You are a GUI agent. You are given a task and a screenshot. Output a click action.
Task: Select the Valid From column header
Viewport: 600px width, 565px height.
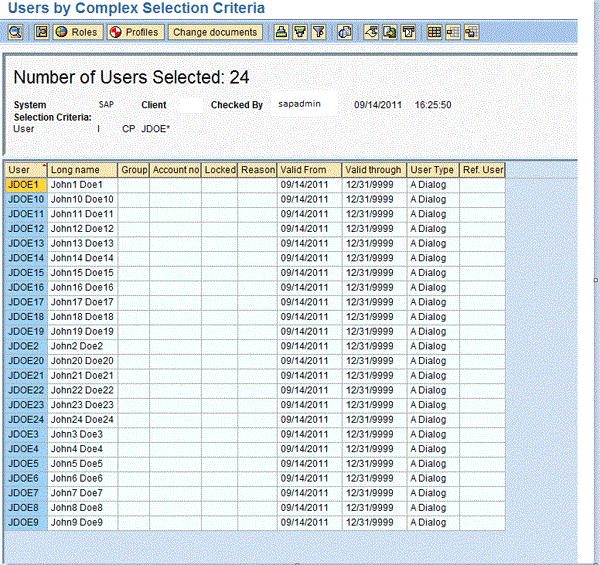pos(309,170)
